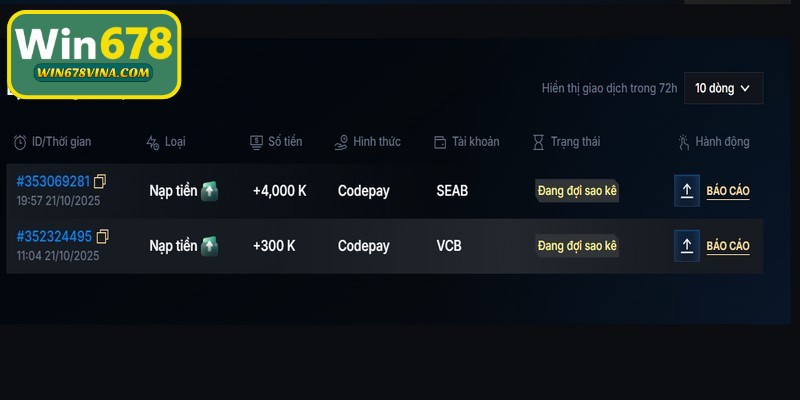Click the Hành động column header
Screen dimensions: 800x400
pyautogui.click(x=721, y=142)
